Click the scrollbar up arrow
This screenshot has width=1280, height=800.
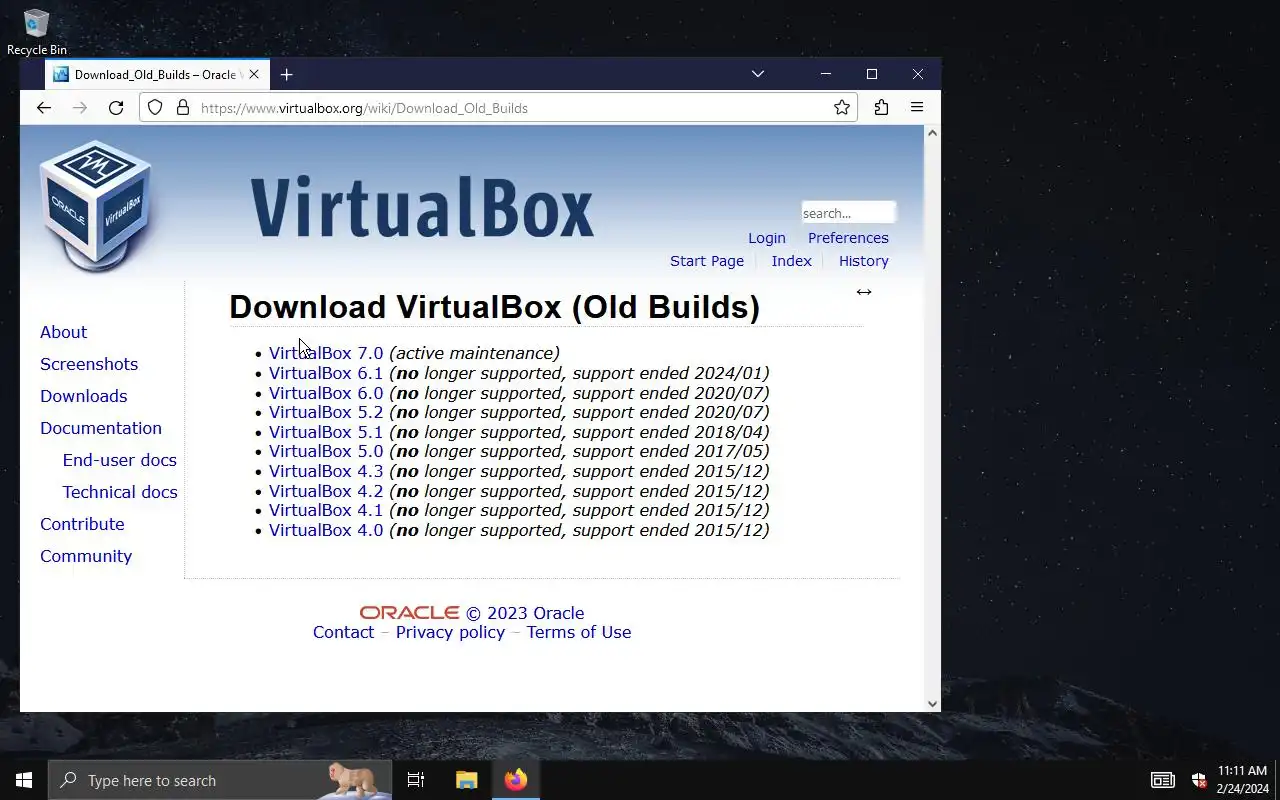click(x=933, y=133)
